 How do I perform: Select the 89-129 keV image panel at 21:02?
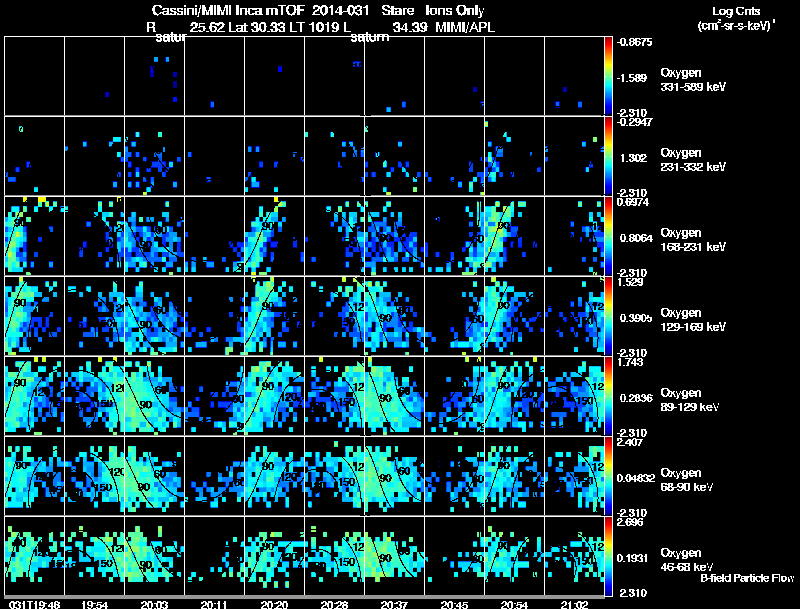pos(574,396)
